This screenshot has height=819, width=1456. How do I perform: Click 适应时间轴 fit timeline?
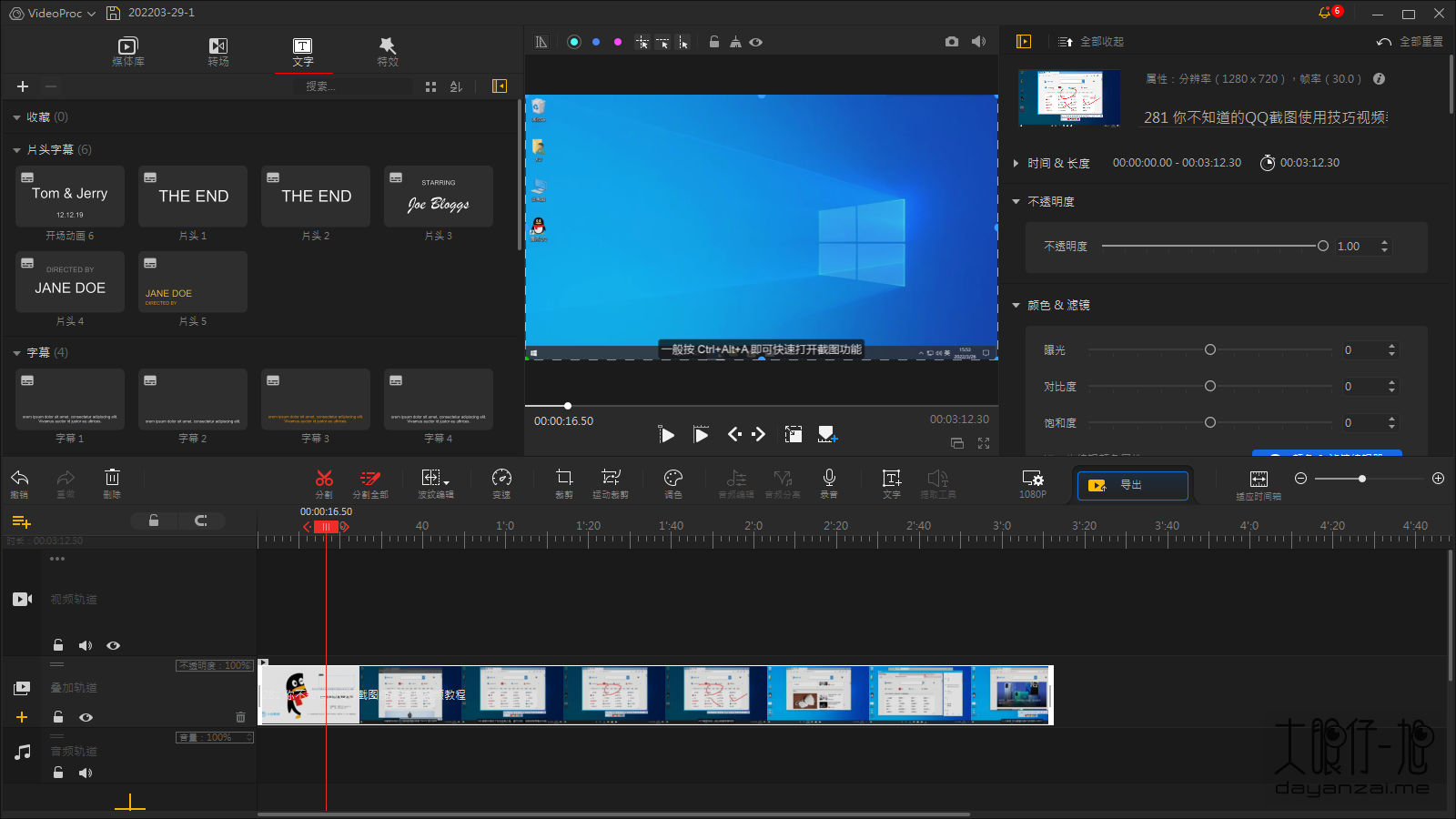tap(1259, 485)
